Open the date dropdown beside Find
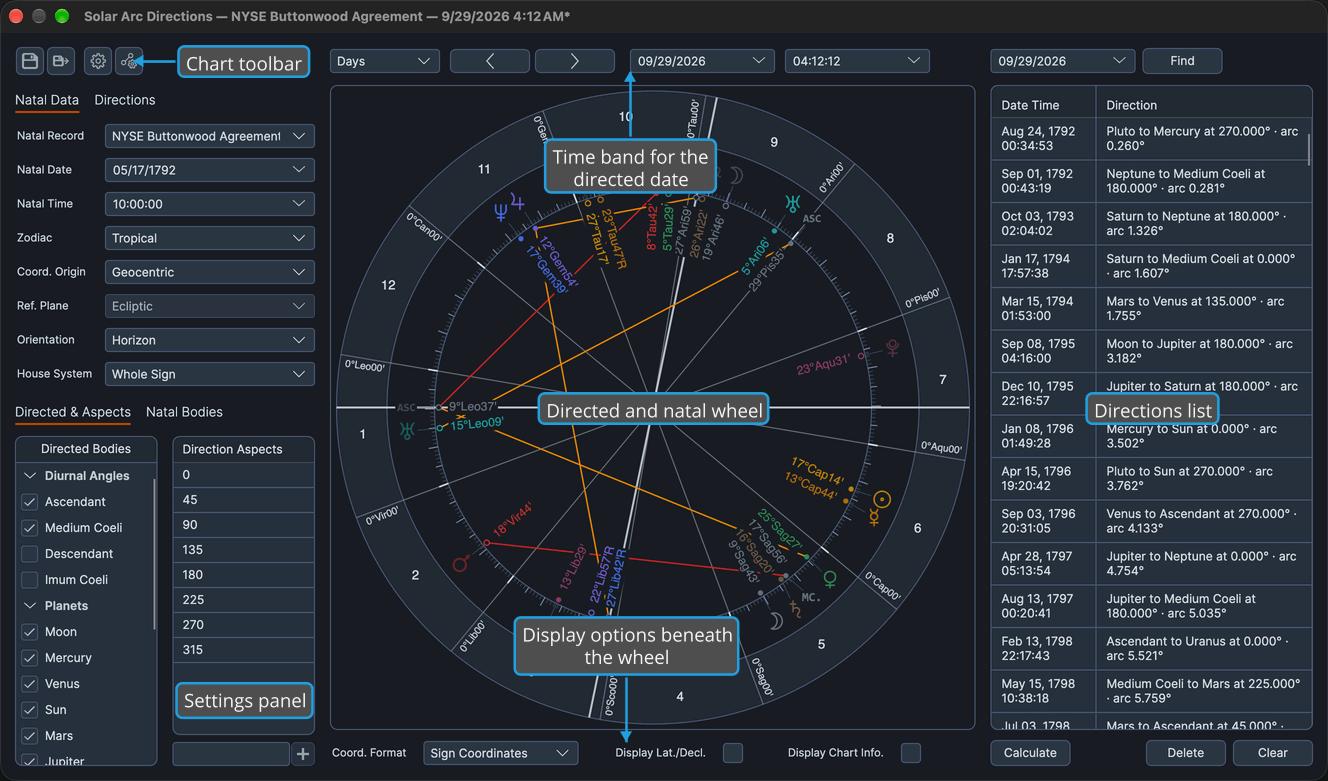Viewport: 1328px width, 781px height. click(x=1063, y=61)
